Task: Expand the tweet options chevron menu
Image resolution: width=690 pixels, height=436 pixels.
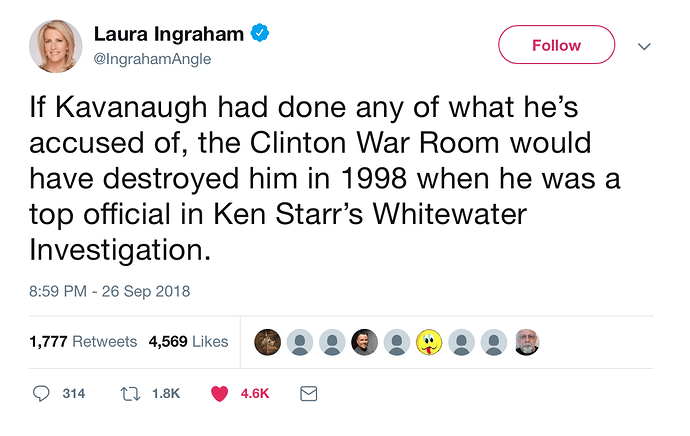Action: coord(644,46)
